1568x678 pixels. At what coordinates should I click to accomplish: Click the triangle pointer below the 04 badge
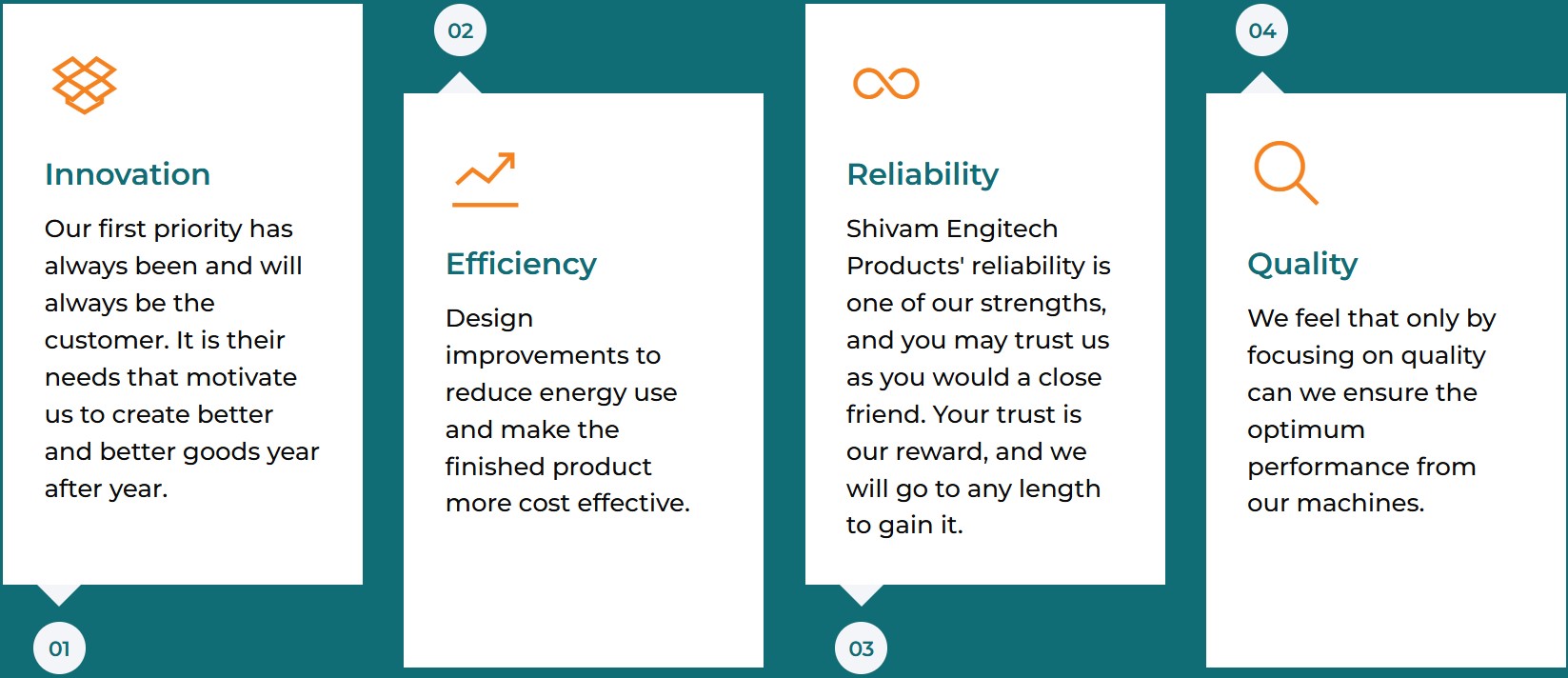pos(1261,84)
